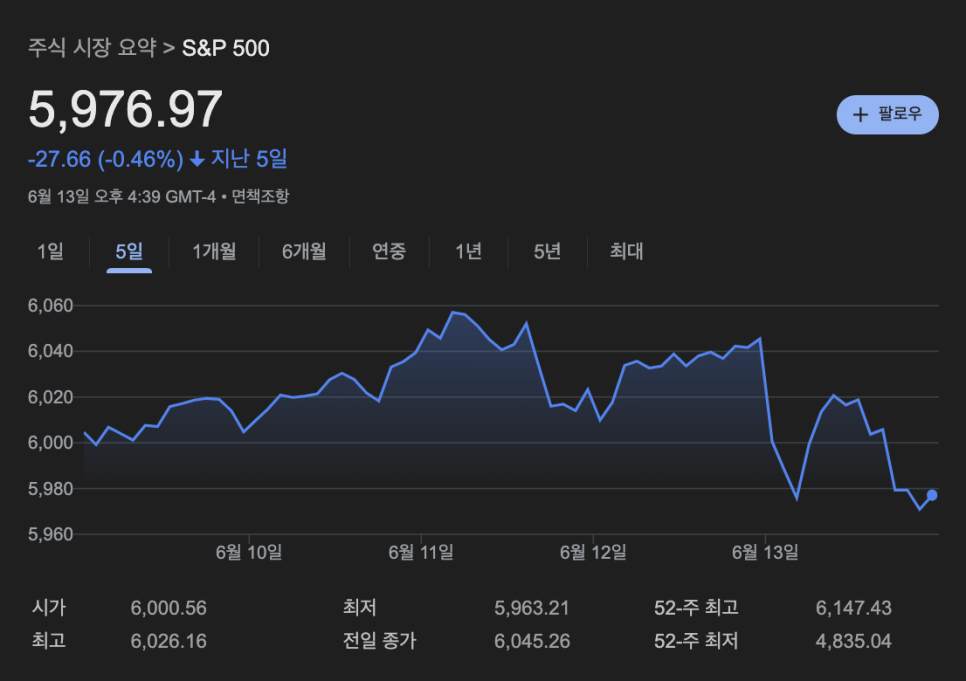Click the 시가 value 6,000.56
The image size is (966, 681).
[x=168, y=608]
